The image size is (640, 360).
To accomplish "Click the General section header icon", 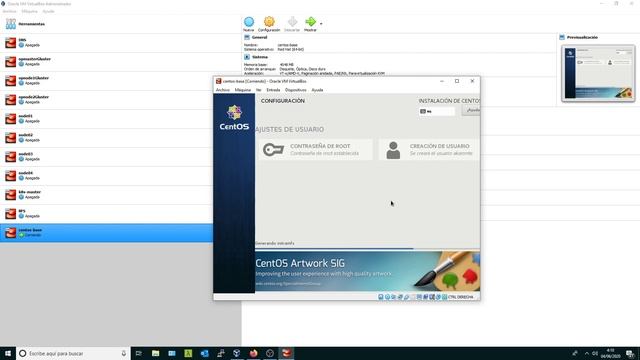I will (247, 37).
